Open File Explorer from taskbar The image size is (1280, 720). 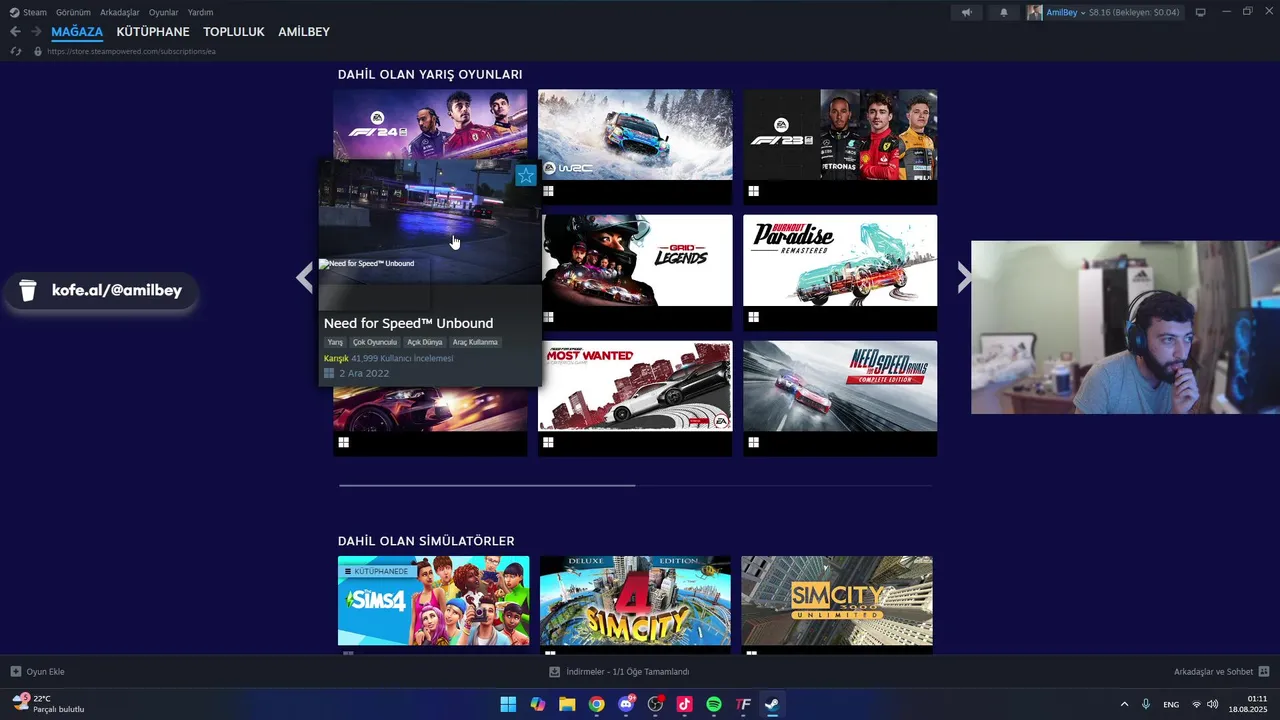(x=567, y=704)
